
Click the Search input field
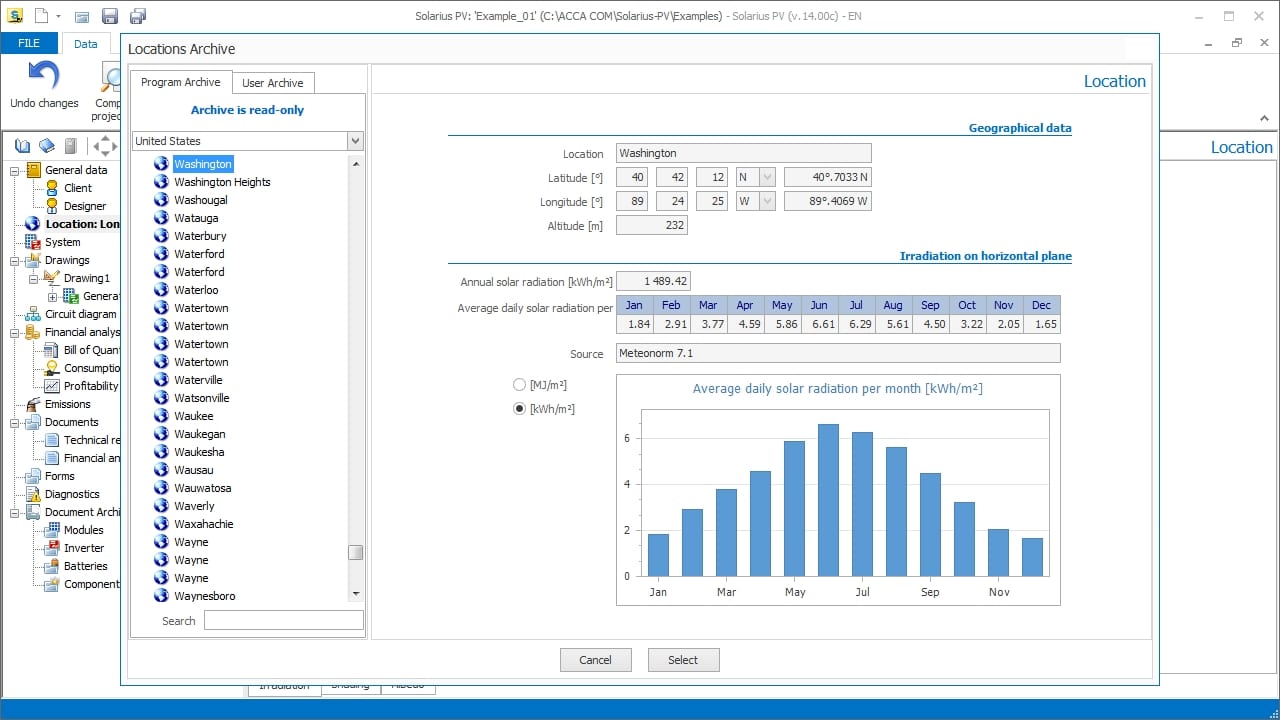284,621
